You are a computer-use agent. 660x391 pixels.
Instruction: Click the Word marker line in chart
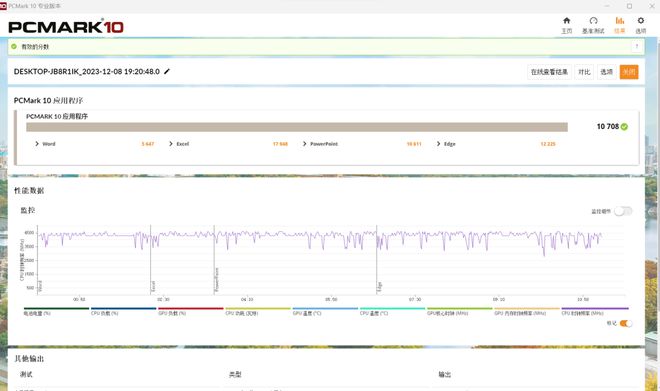click(38, 260)
